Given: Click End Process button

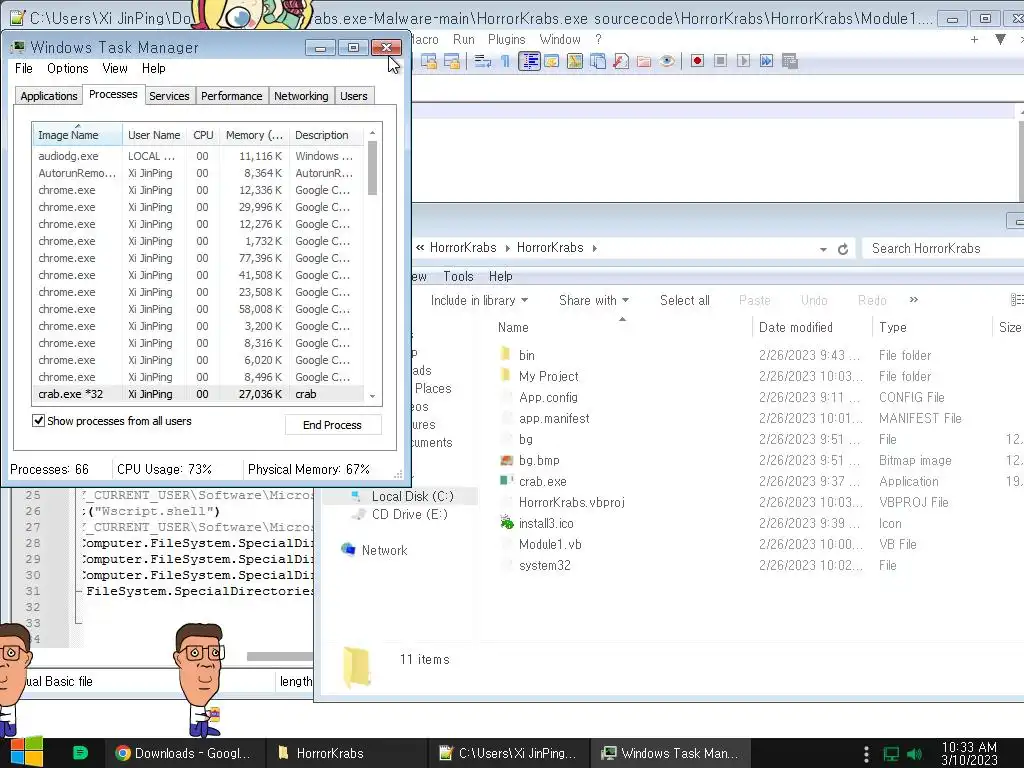Looking at the screenshot, I should click(x=332, y=425).
